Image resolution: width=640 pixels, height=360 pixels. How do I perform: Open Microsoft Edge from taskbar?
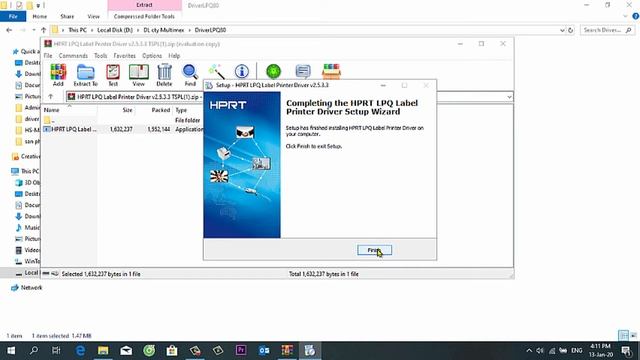(x=80, y=350)
